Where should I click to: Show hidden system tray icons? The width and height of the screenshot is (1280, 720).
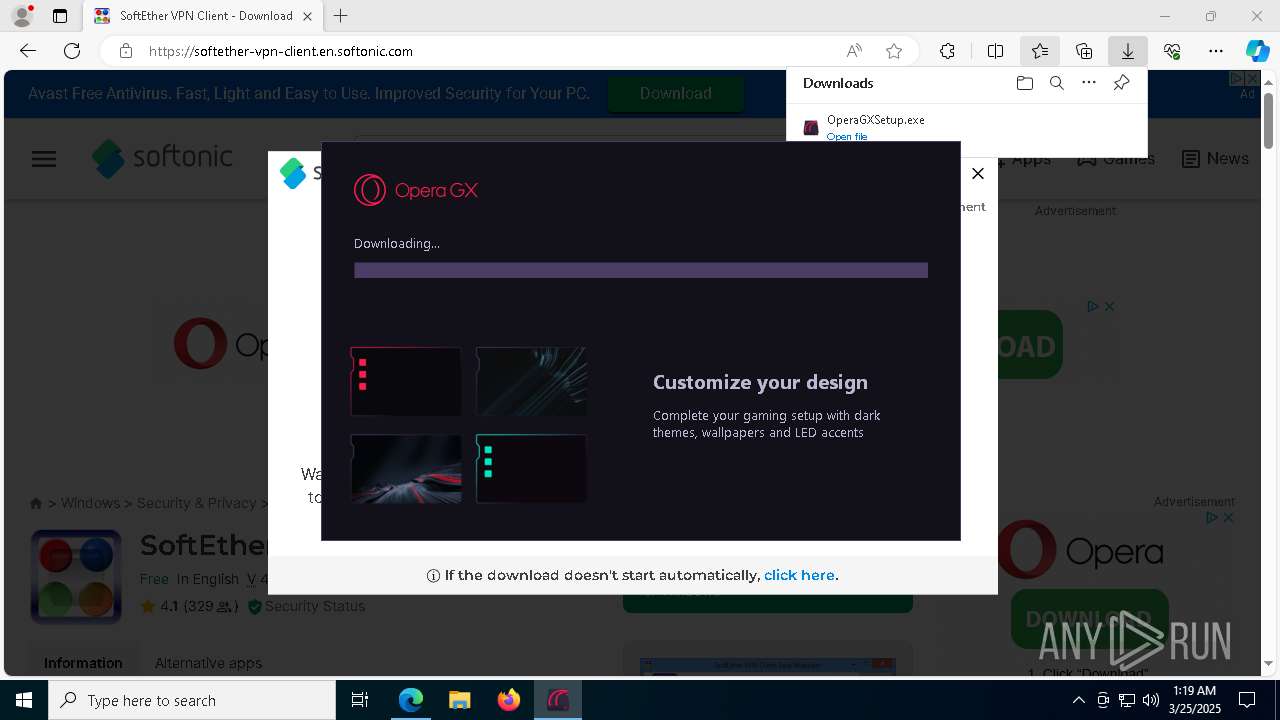pos(1079,700)
